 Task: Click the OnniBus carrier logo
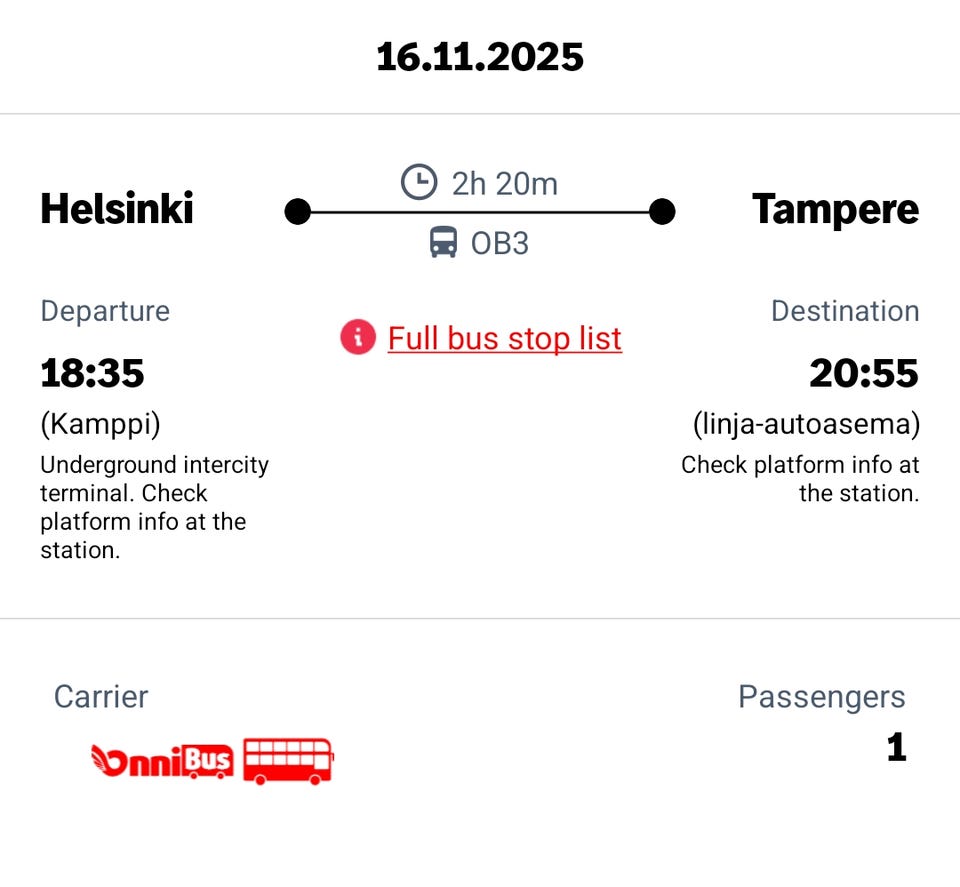[x=162, y=761]
